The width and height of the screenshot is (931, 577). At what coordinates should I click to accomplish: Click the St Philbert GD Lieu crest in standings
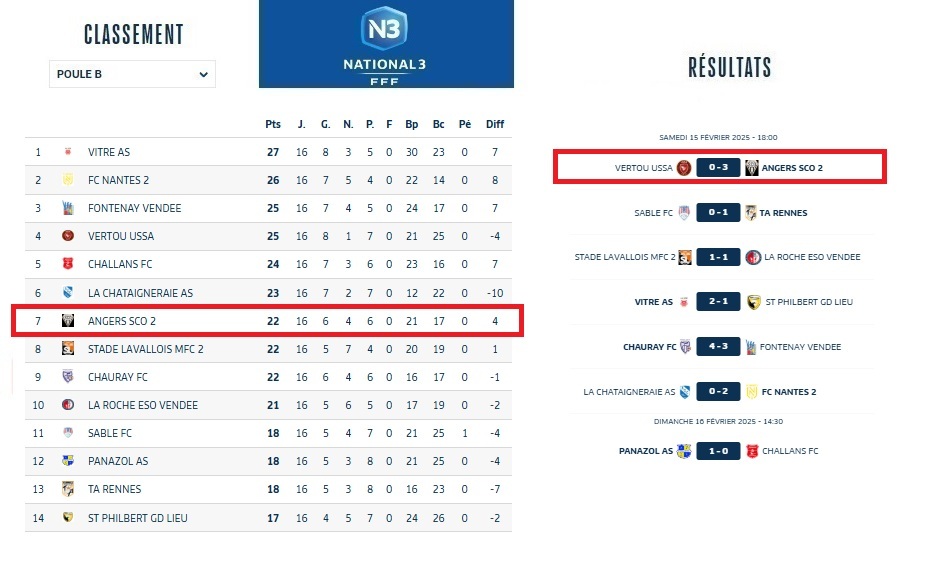pos(68,518)
